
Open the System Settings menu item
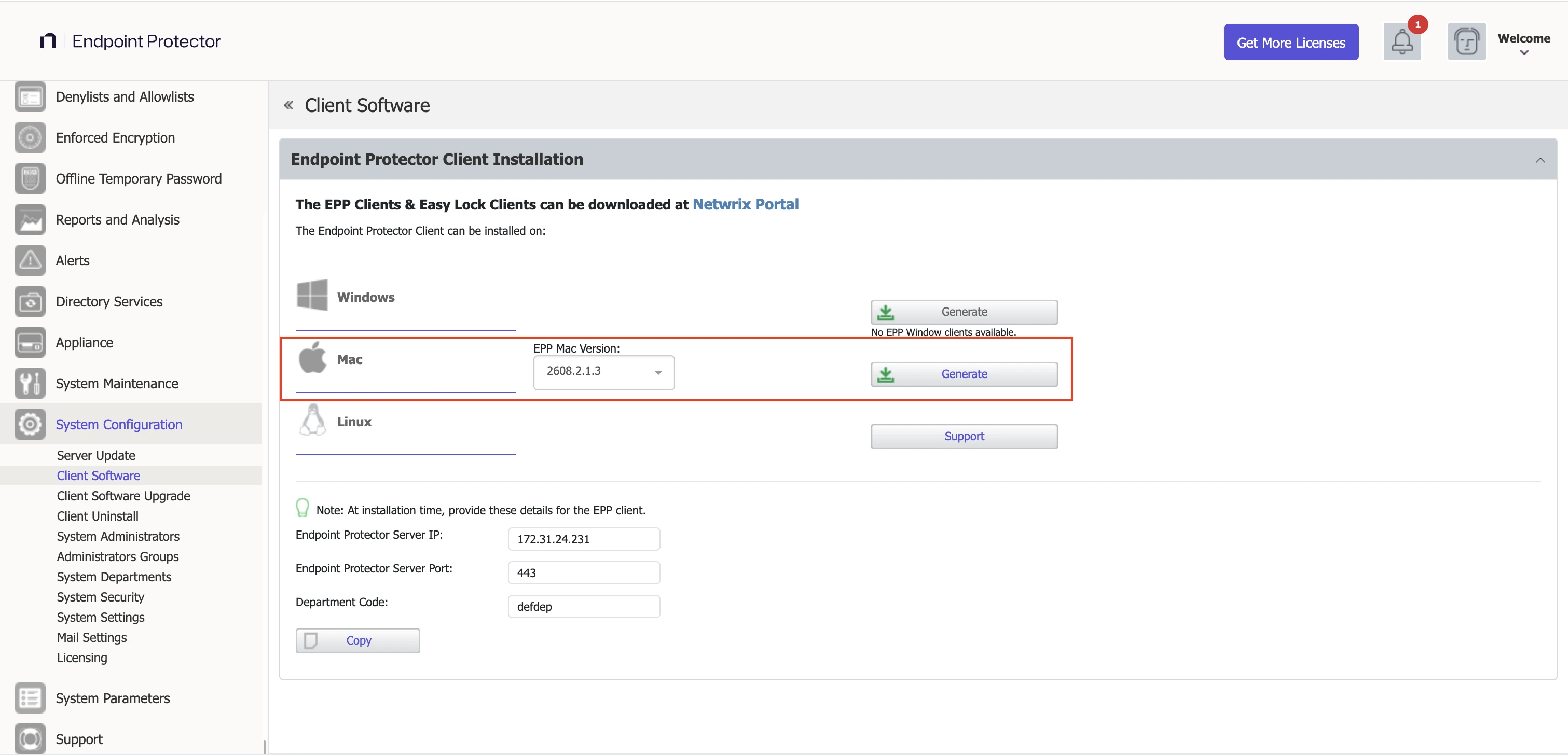pos(101,617)
